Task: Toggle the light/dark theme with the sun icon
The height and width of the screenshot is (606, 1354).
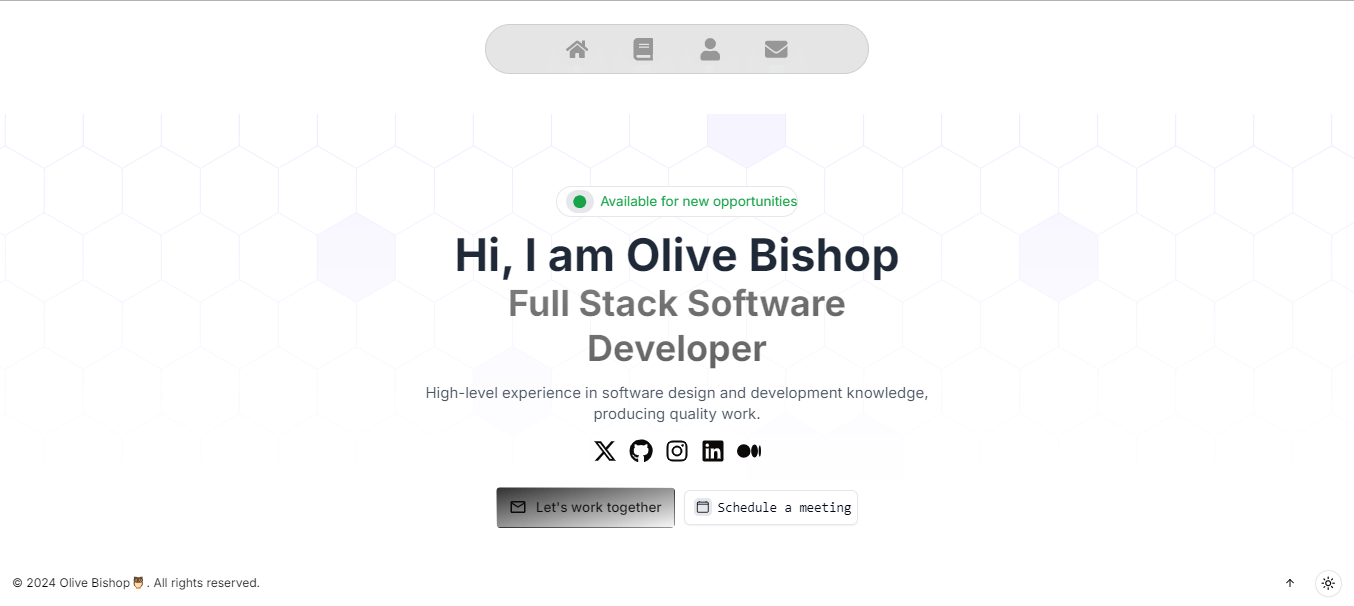Action: point(1328,583)
